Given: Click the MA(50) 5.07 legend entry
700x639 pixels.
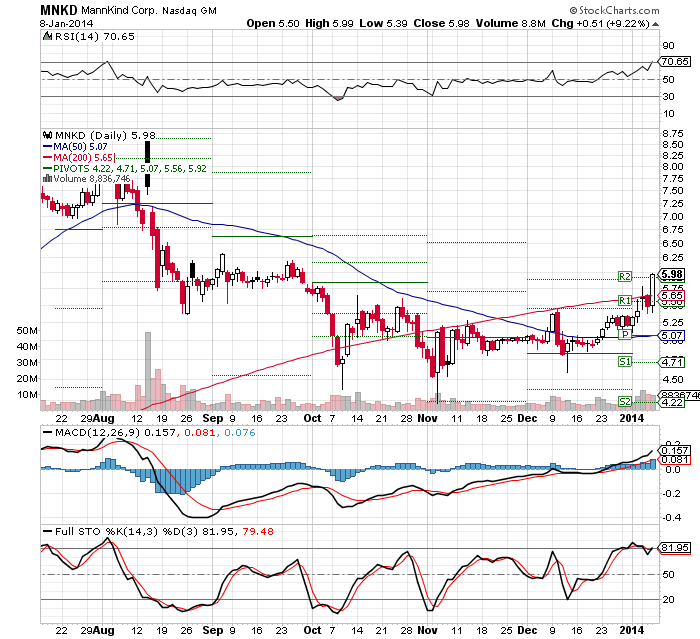Looking at the screenshot, I should (x=75, y=146).
